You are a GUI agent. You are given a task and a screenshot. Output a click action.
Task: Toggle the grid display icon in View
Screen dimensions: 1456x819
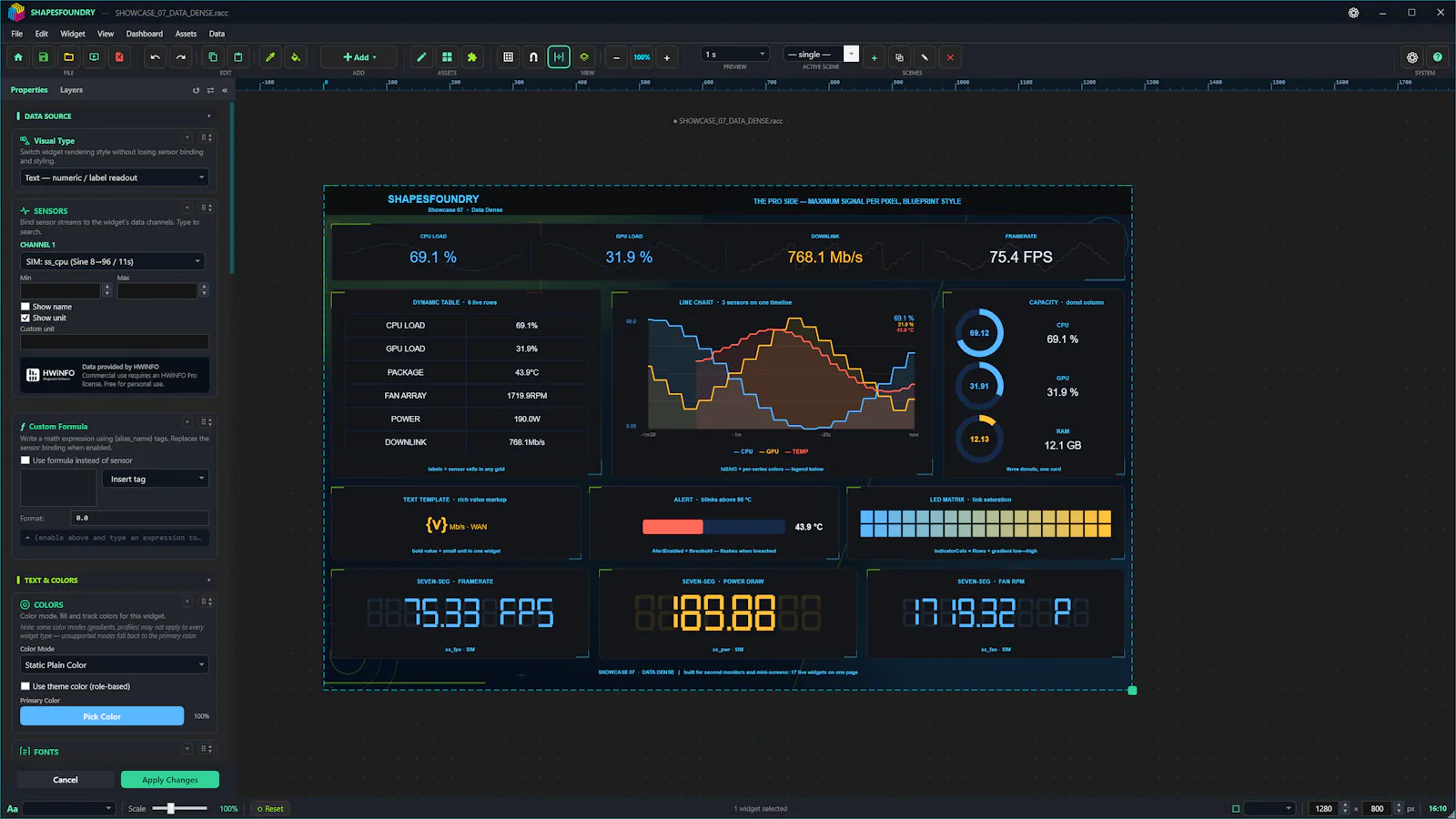(x=509, y=57)
